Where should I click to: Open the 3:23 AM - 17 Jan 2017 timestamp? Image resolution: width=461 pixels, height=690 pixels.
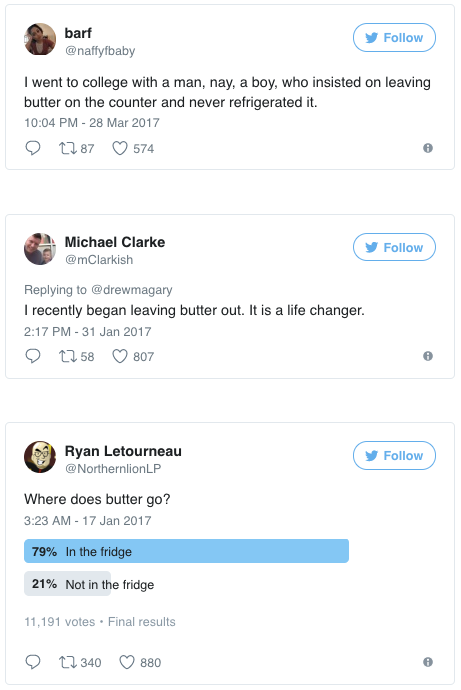click(88, 521)
